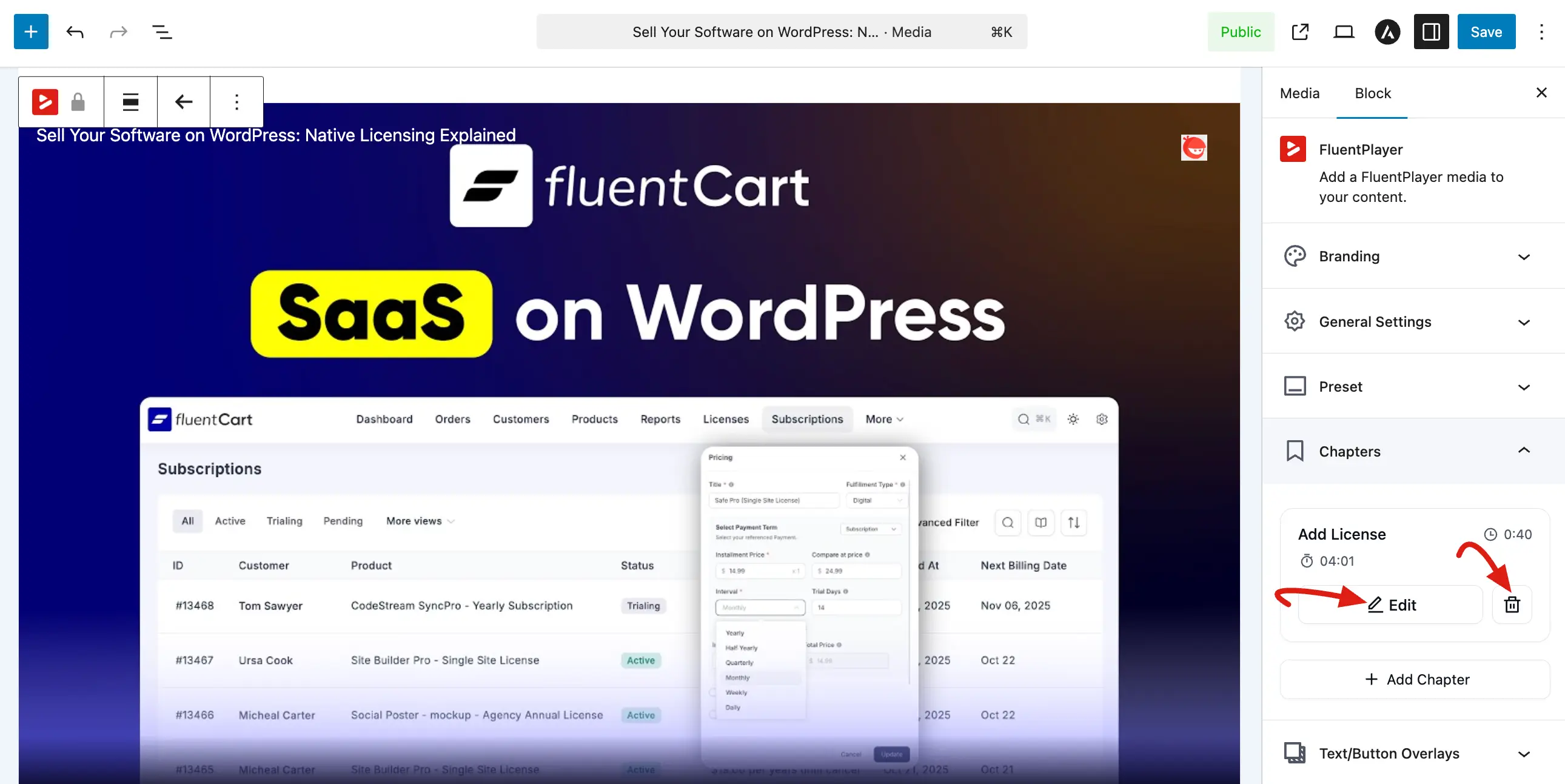
Task: Click the video title text overlay
Action: tap(276, 135)
